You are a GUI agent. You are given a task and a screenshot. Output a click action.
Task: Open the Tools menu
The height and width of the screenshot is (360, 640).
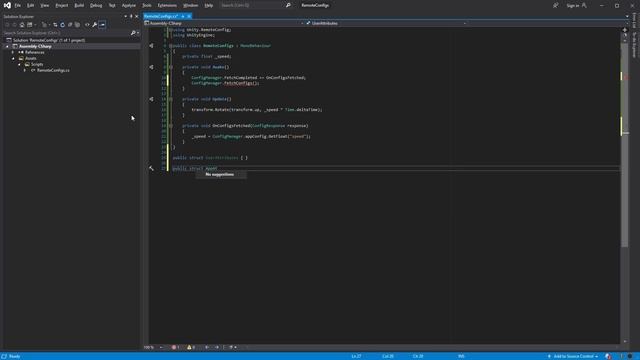tap(147, 5)
